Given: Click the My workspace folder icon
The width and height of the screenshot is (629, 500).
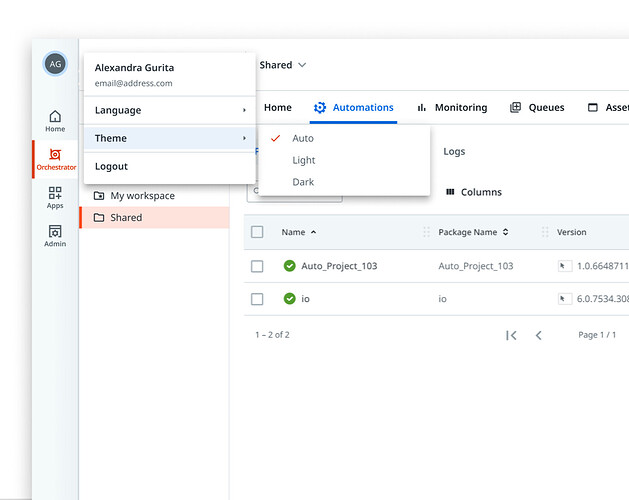Looking at the screenshot, I should (99, 196).
